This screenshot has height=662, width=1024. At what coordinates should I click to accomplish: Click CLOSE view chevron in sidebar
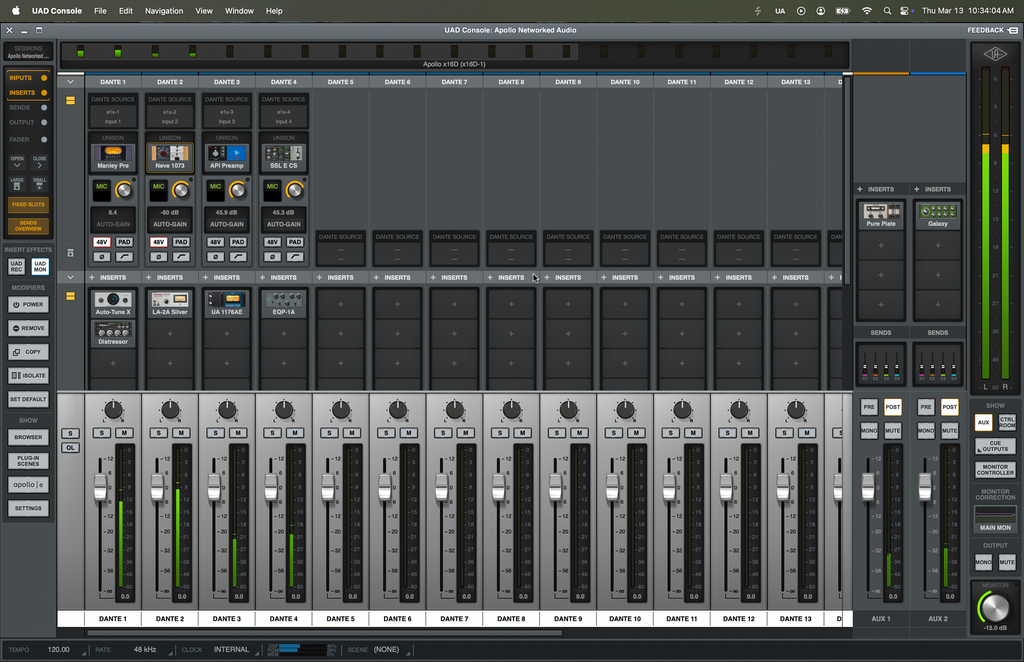point(39,162)
